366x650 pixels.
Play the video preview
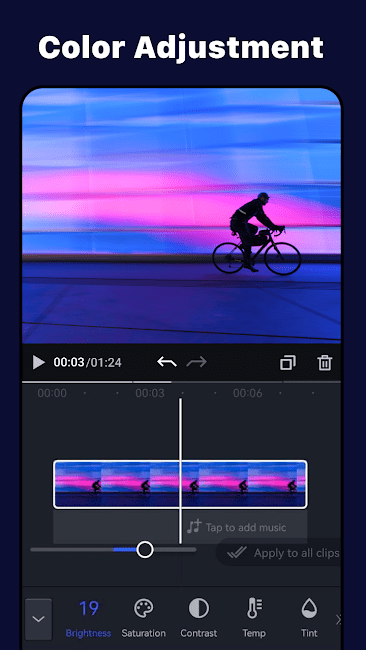[x=39, y=362]
